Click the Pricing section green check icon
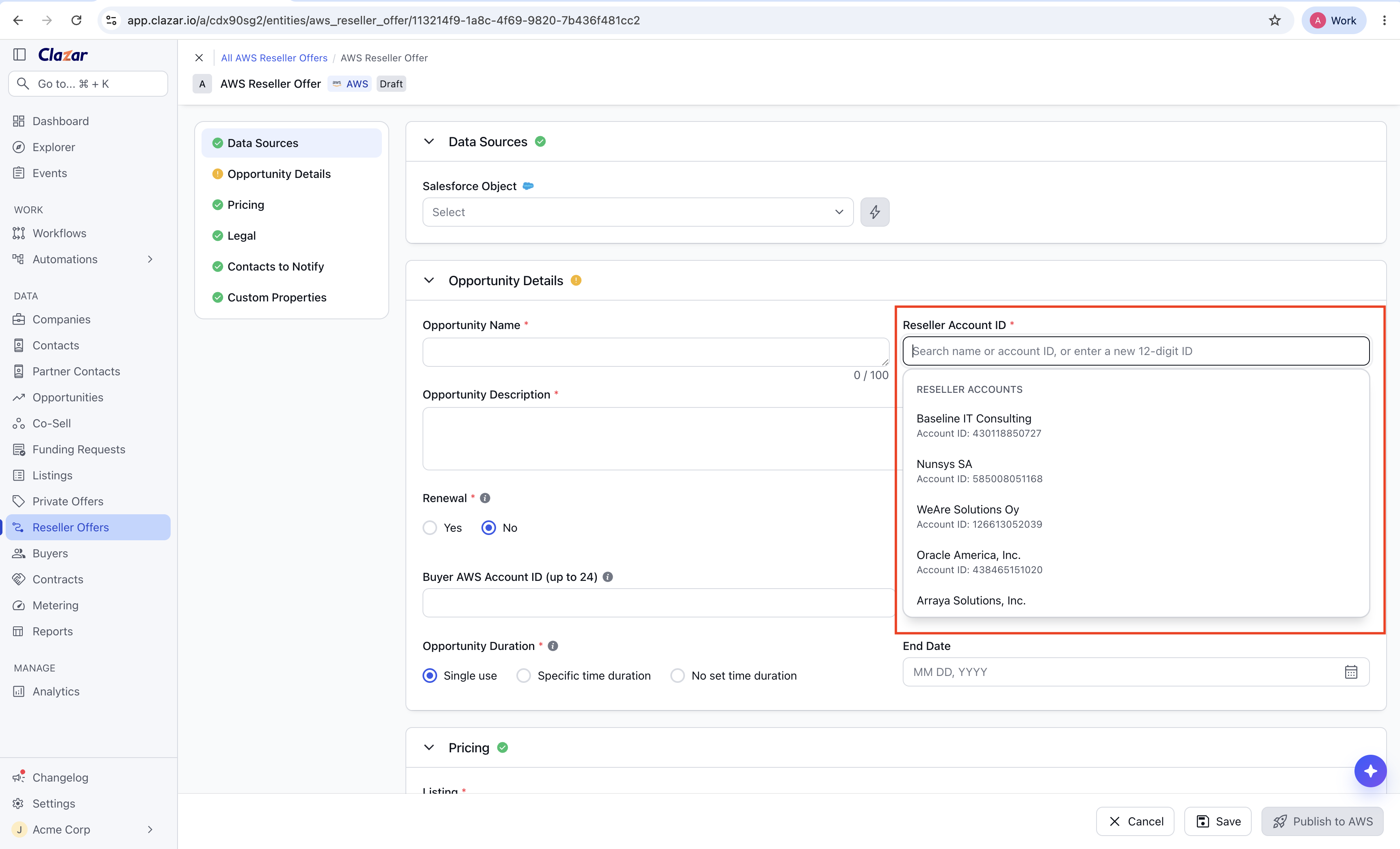Screen dimensions: 1400x849 [x=502, y=747]
